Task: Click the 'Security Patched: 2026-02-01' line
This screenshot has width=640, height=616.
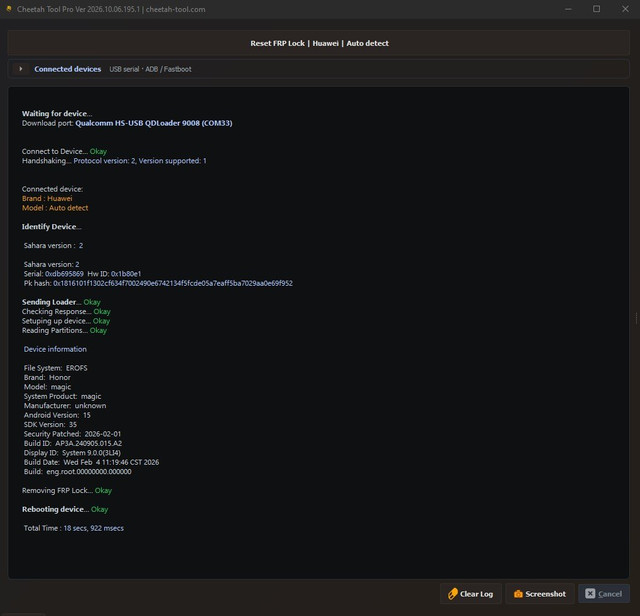Action: pyautogui.click(x=72, y=434)
